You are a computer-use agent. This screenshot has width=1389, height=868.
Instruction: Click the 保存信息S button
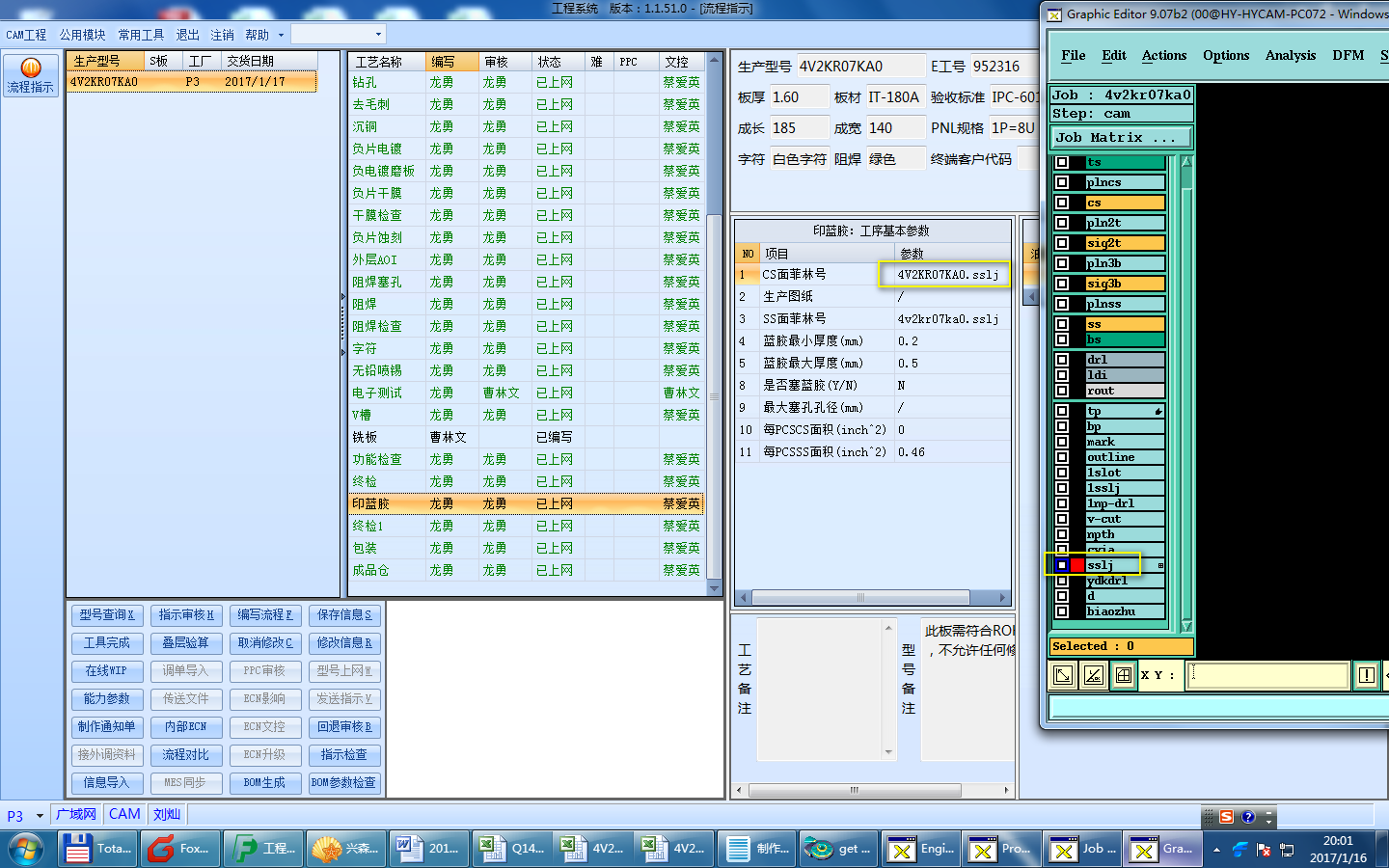[344, 615]
